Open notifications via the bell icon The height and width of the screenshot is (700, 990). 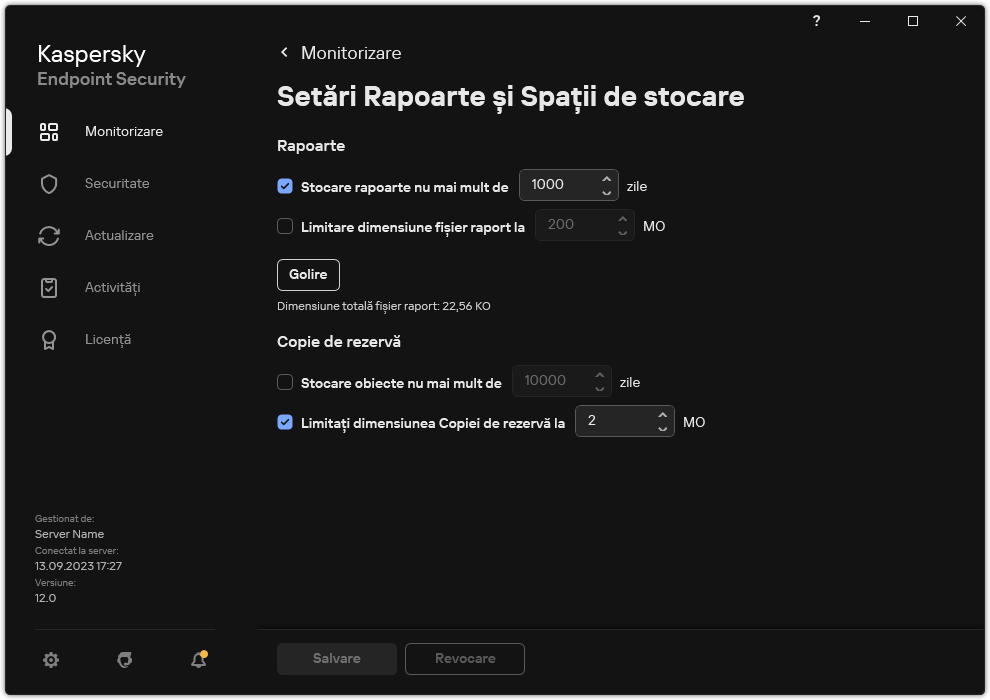pyautogui.click(x=197, y=660)
